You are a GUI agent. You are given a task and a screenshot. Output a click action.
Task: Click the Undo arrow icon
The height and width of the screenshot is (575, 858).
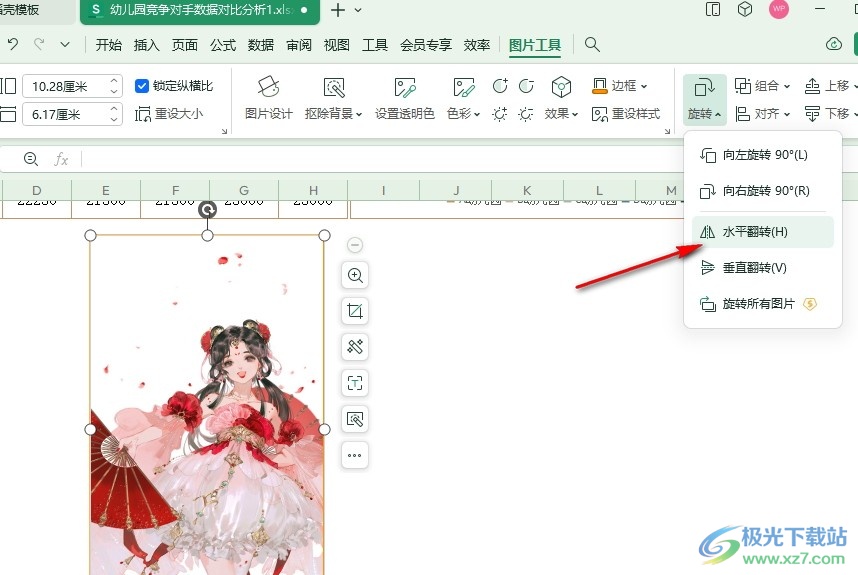(13, 44)
